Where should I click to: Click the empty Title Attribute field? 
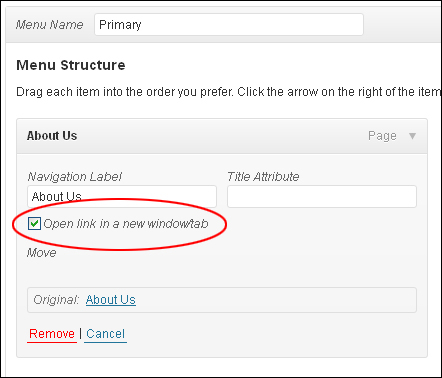pos(322,197)
